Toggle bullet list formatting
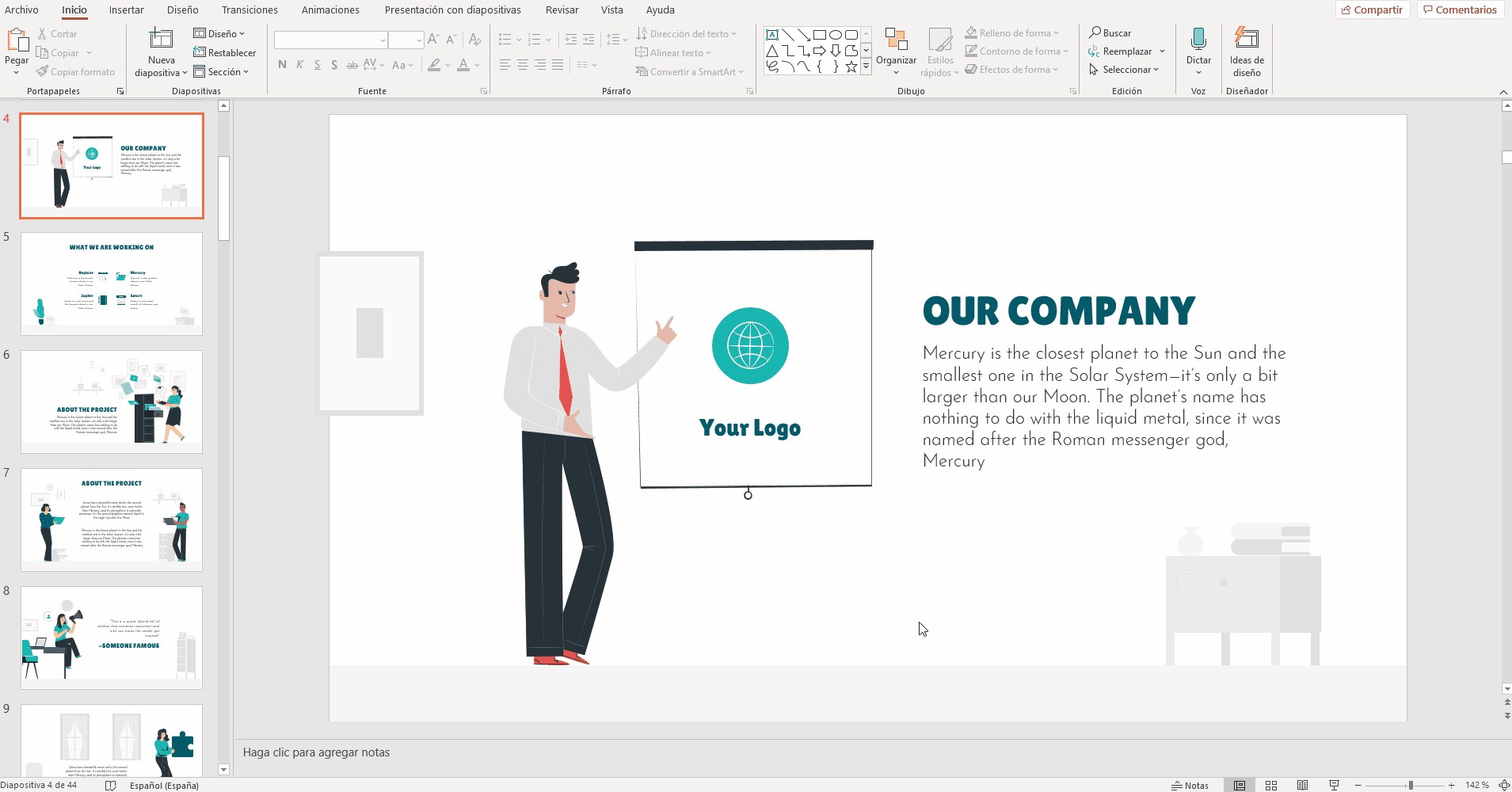This screenshot has width=1512, height=792. (x=505, y=39)
